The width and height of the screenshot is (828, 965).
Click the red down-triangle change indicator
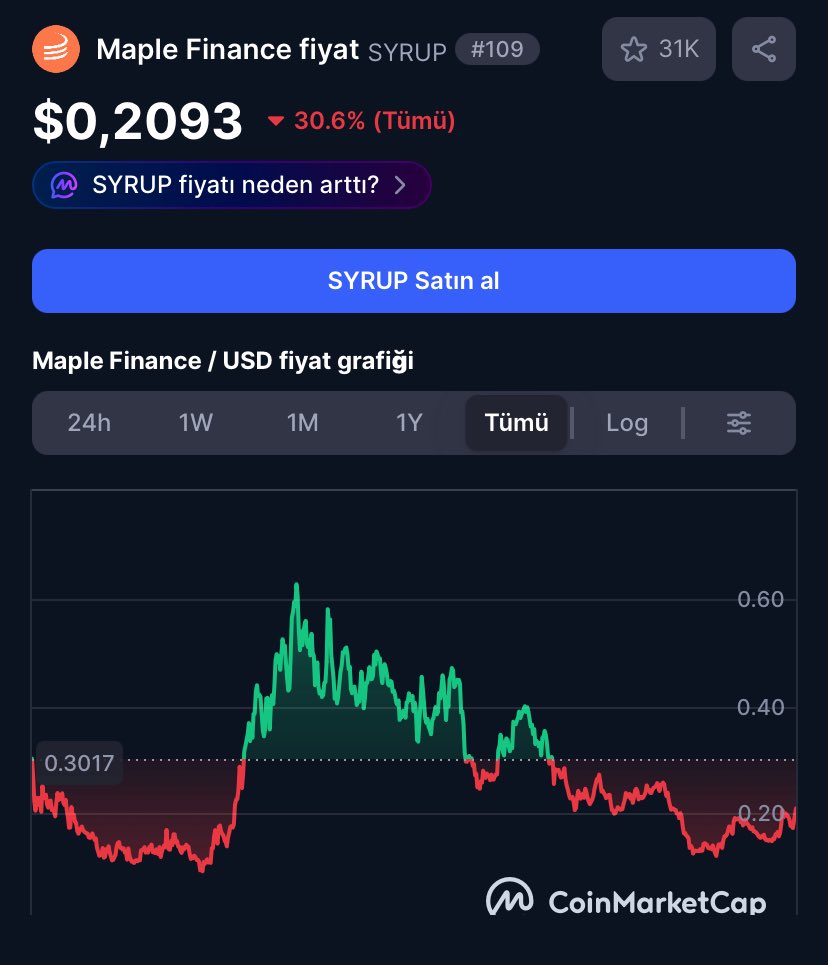[276, 121]
